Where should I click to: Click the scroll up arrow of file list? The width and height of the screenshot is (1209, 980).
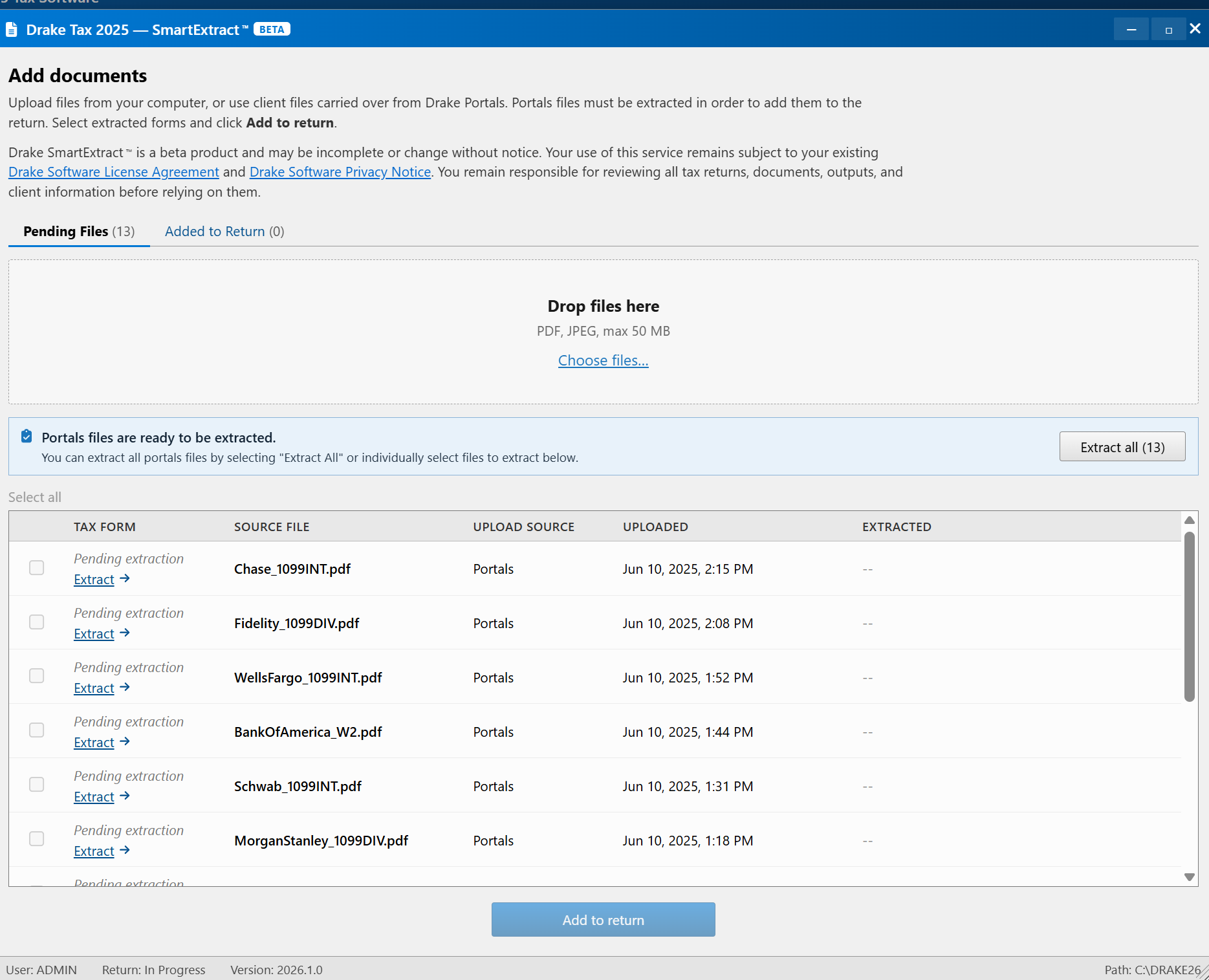coord(1189,520)
